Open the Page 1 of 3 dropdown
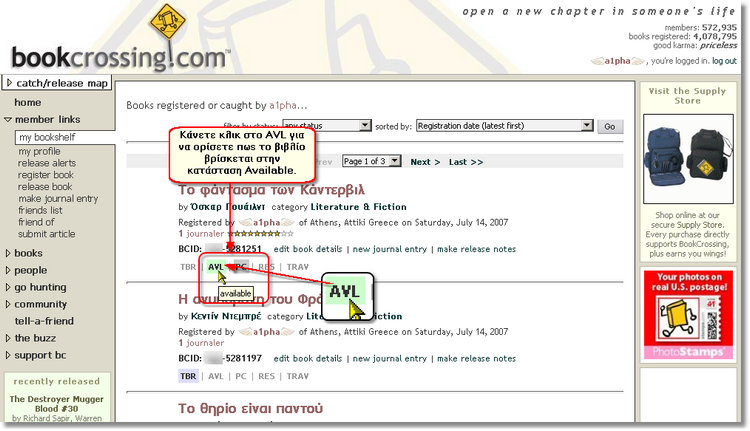This screenshot has width=750, height=431. (371, 161)
